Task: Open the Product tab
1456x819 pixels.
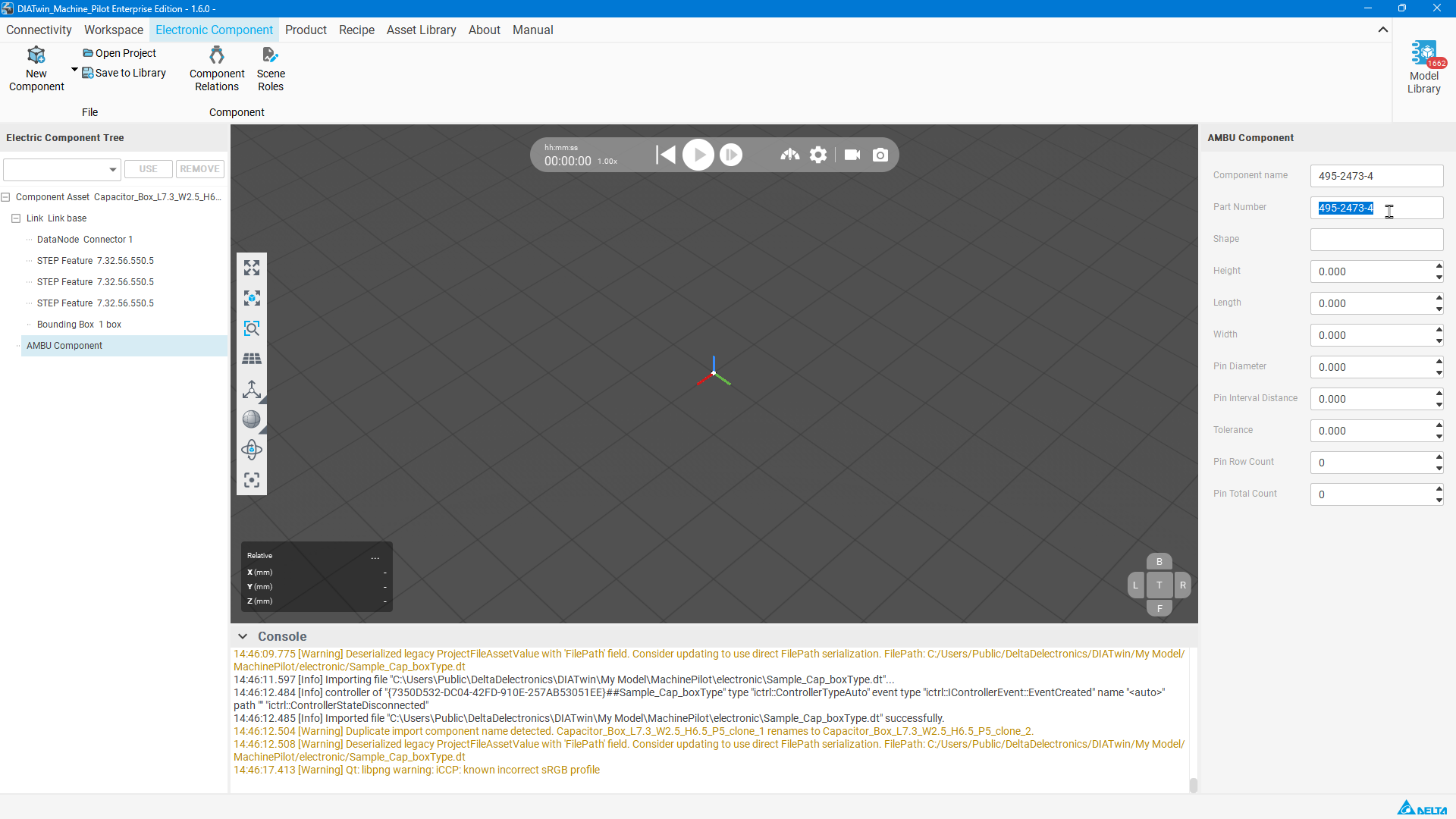Action: coord(306,30)
